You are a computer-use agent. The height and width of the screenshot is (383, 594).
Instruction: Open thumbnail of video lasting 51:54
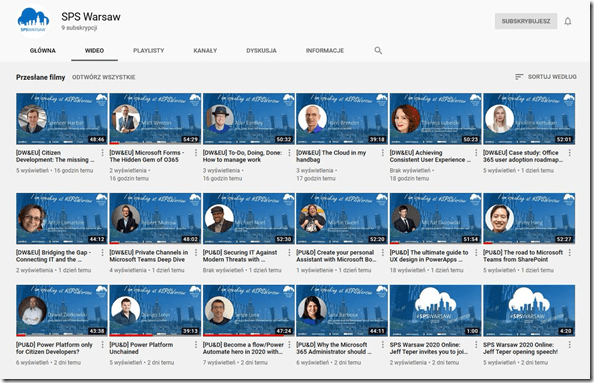point(436,218)
